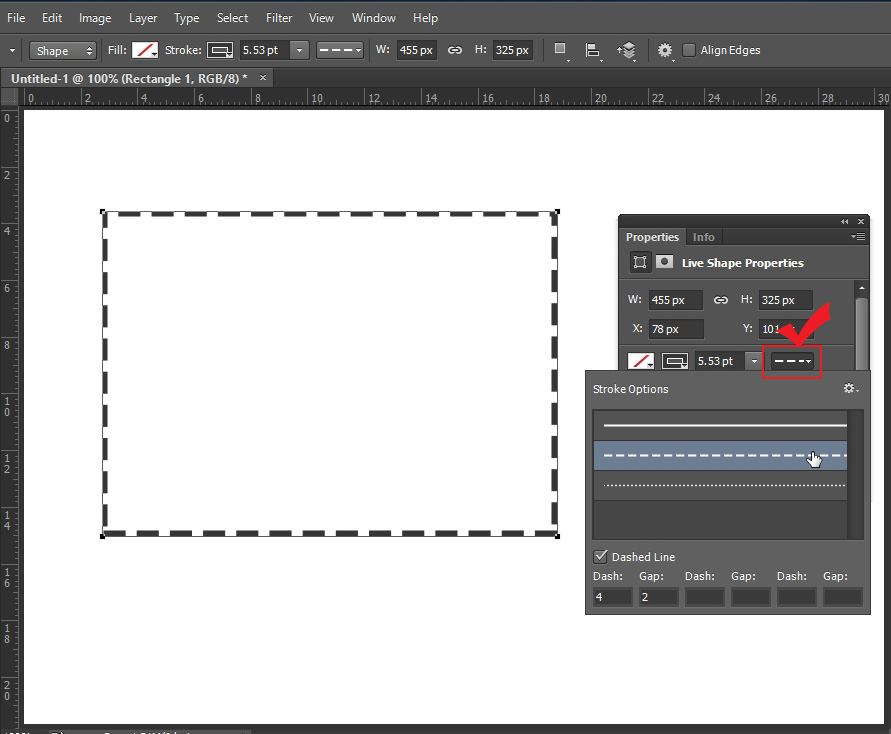Open the Select menu
Viewport: 891px width, 734px height.
point(232,18)
